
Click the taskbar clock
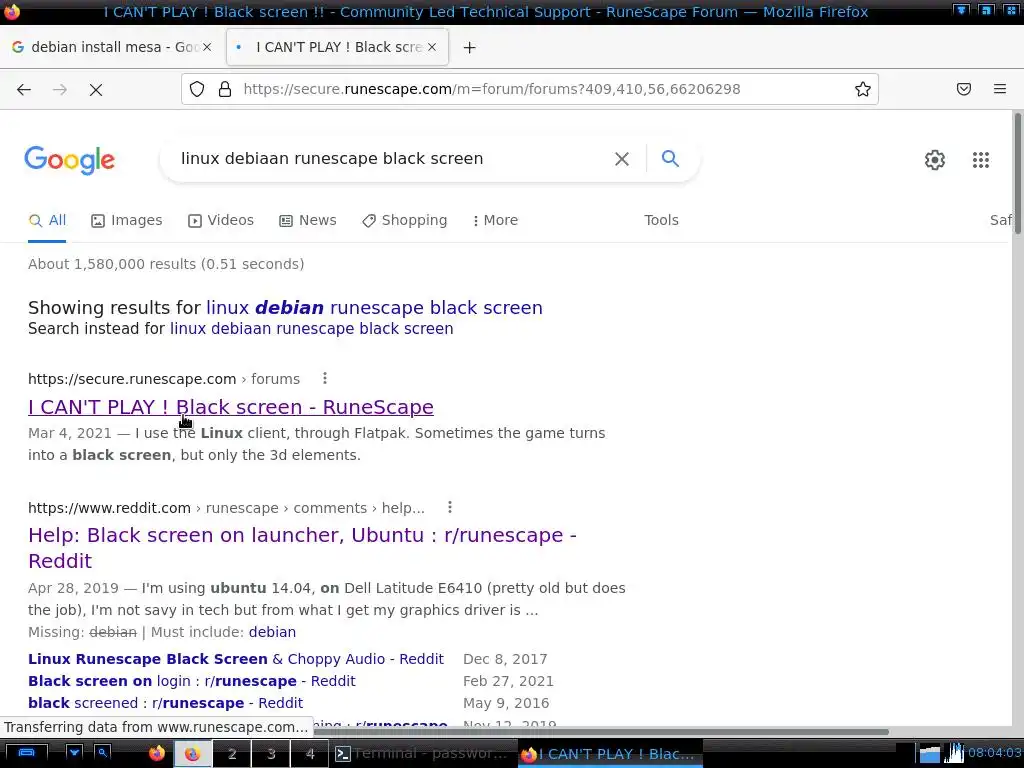click(994, 753)
